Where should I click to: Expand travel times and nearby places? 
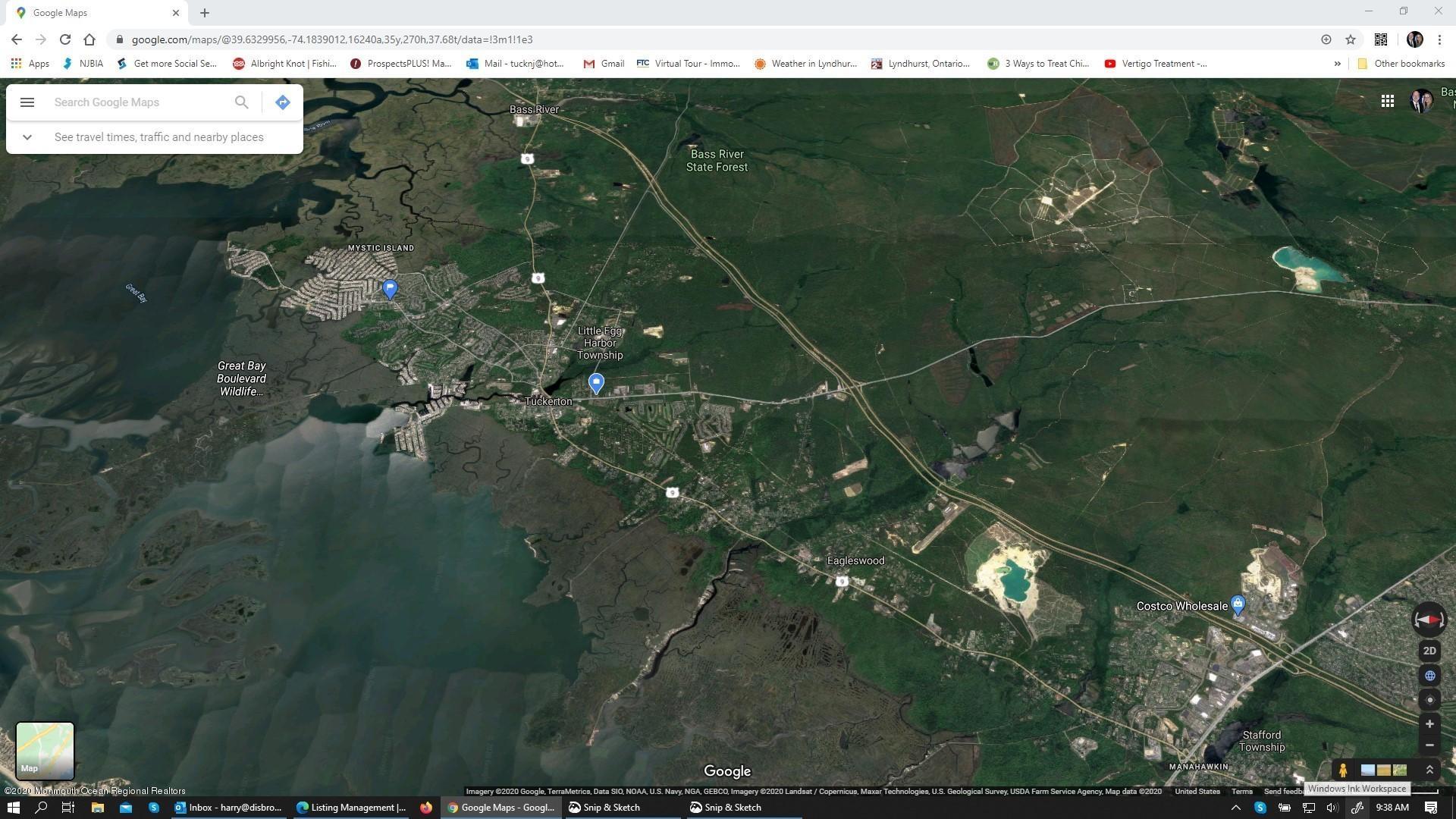click(x=27, y=137)
